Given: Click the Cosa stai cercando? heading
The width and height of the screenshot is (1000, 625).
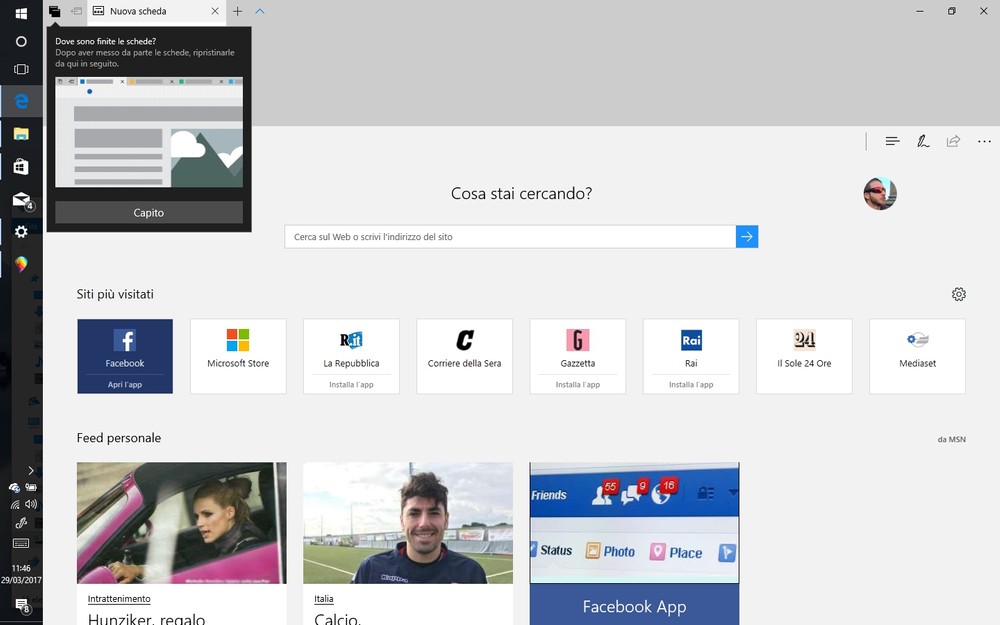Looking at the screenshot, I should tap(522, 193).
